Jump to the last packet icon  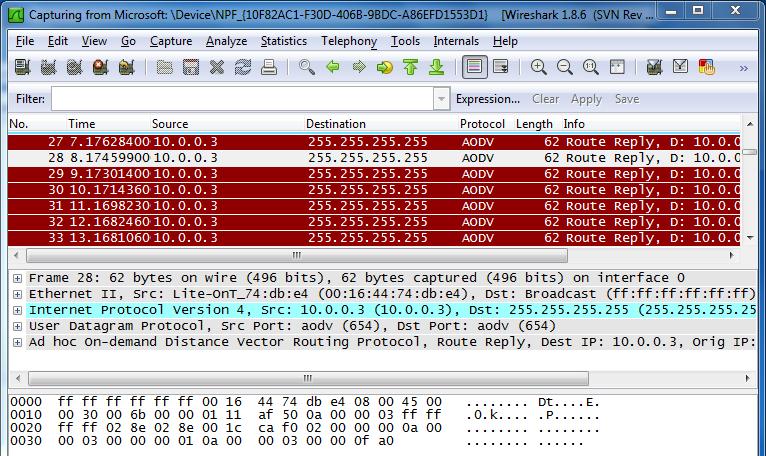coord(437,67)
